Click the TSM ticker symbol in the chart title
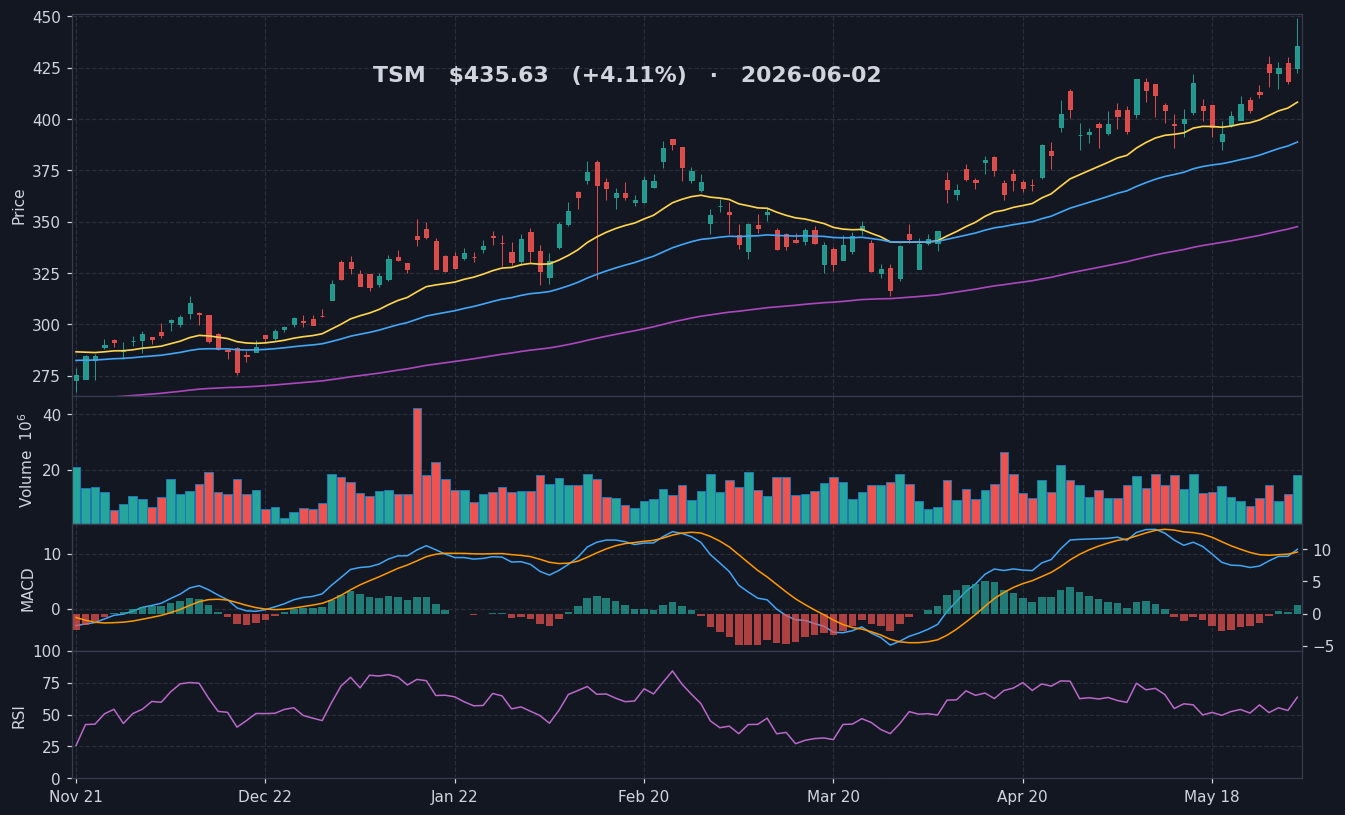 coord(399,76)
